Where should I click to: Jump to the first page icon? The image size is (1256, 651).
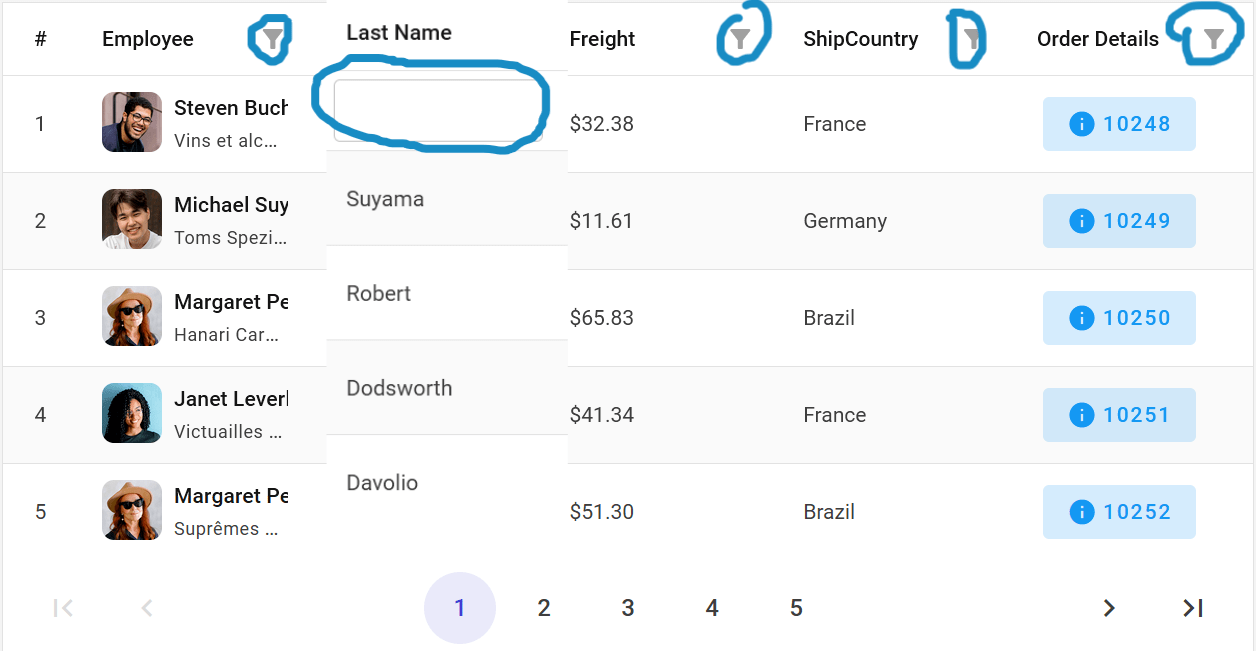(x=63, y=608)
